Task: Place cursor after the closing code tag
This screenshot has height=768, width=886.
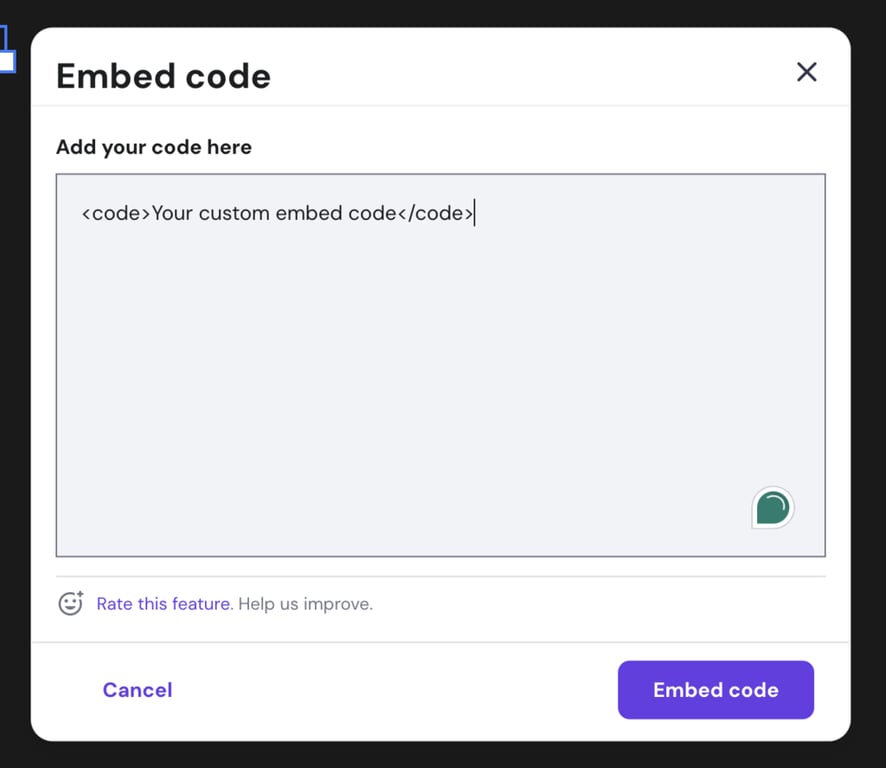Action: 475,212
